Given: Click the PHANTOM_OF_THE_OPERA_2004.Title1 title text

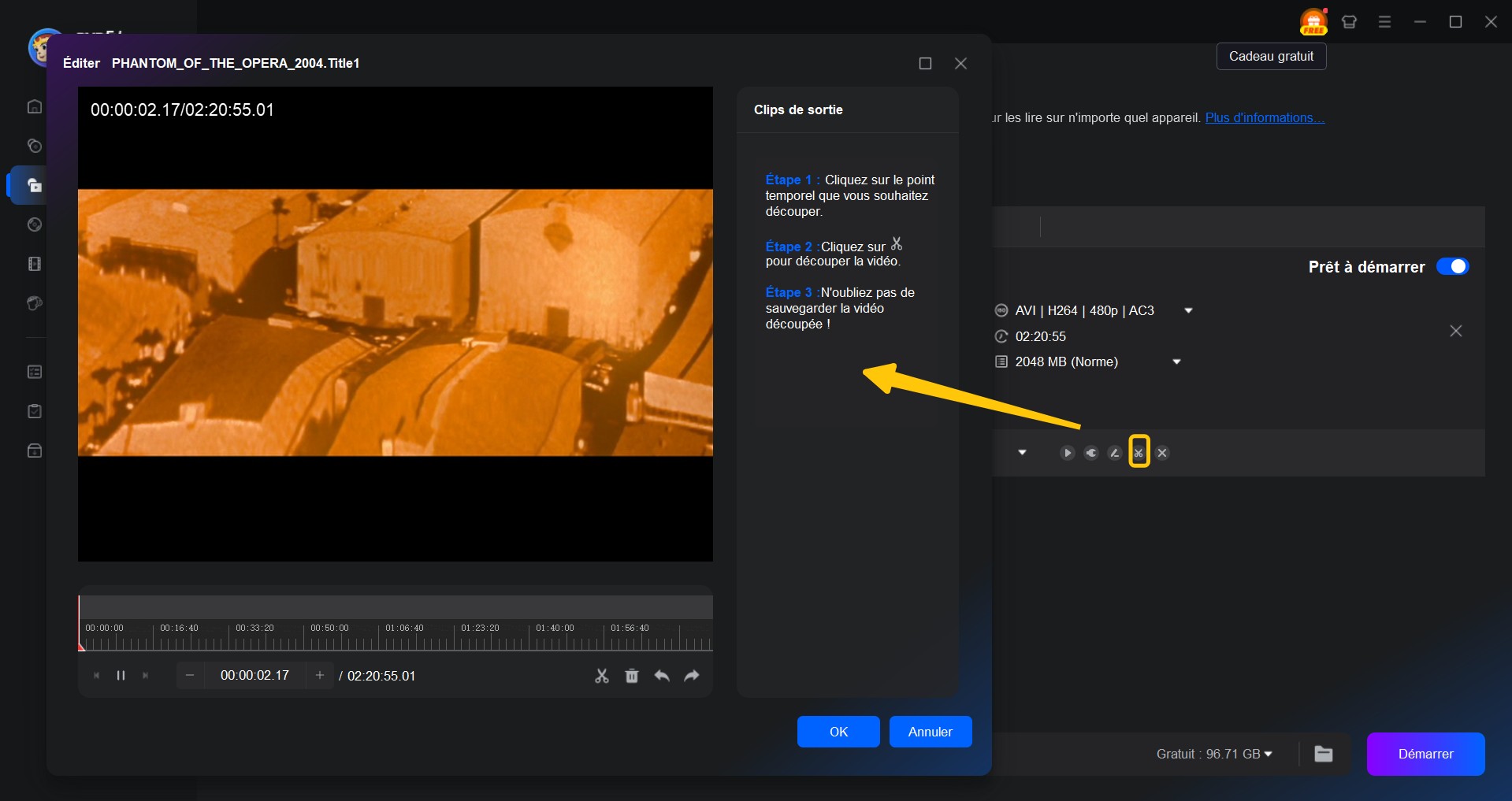Looking at the screenshot, I should pyautogui.click(x=236, y=63).
